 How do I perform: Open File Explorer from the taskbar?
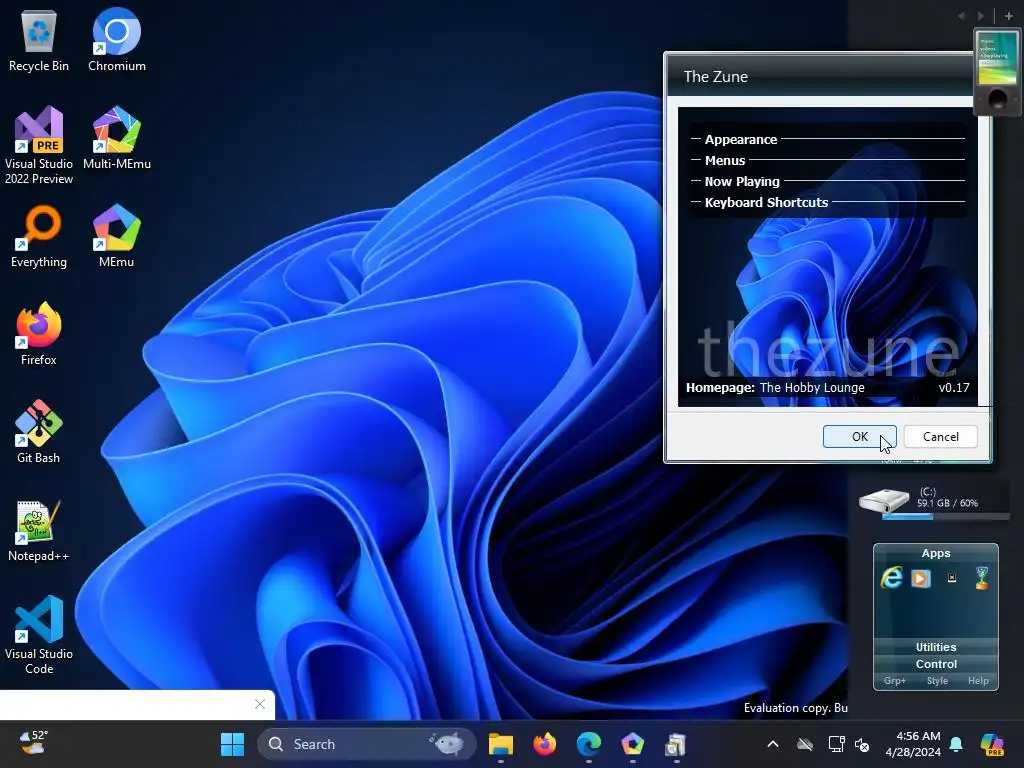coord(501,744)
